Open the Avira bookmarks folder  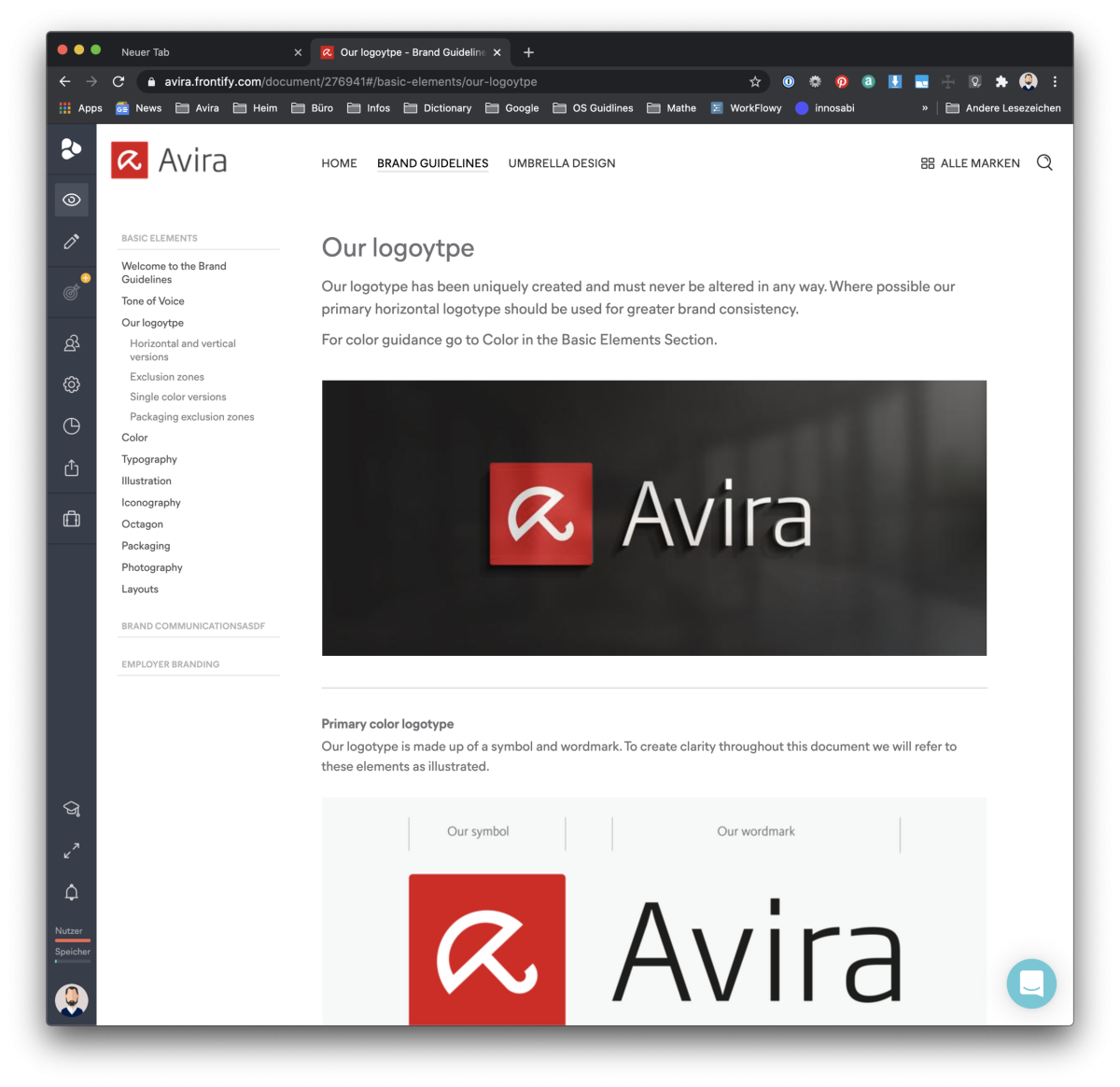198,108
